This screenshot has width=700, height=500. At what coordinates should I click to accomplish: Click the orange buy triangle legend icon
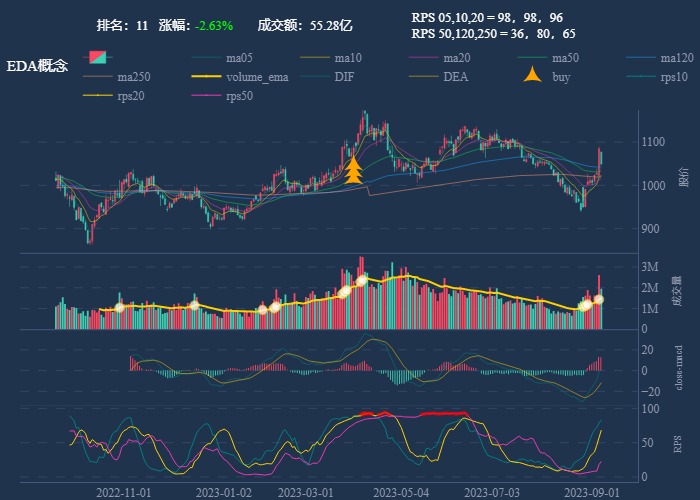click(534, 76)
